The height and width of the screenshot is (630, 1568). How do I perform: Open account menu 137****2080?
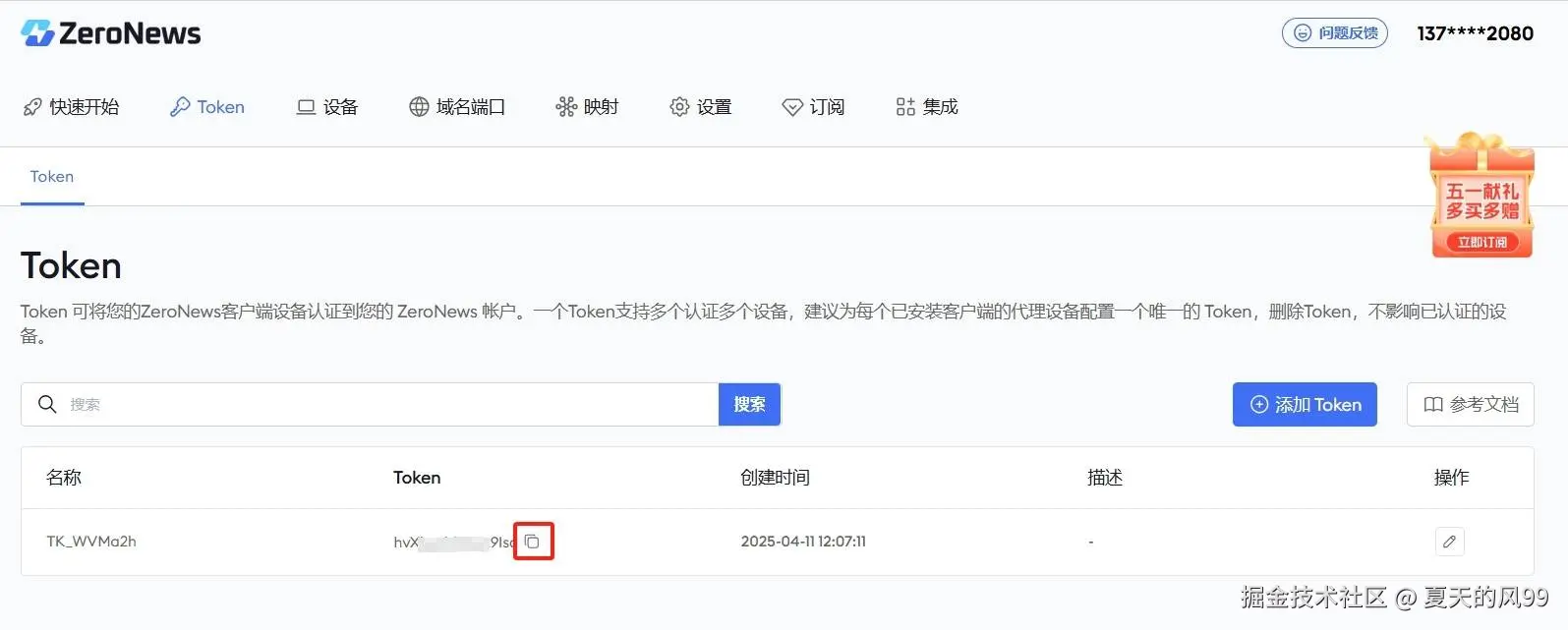(1475, 33)
